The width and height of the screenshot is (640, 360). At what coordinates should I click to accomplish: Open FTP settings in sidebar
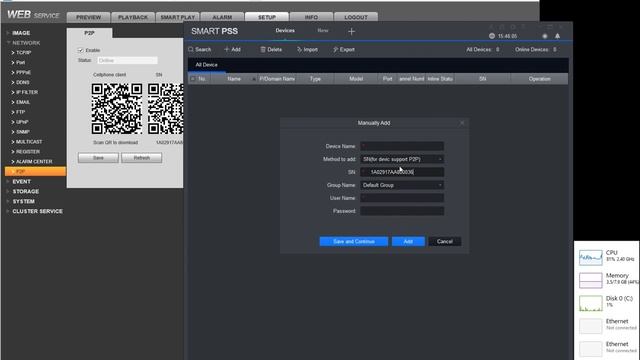point(20,112)
